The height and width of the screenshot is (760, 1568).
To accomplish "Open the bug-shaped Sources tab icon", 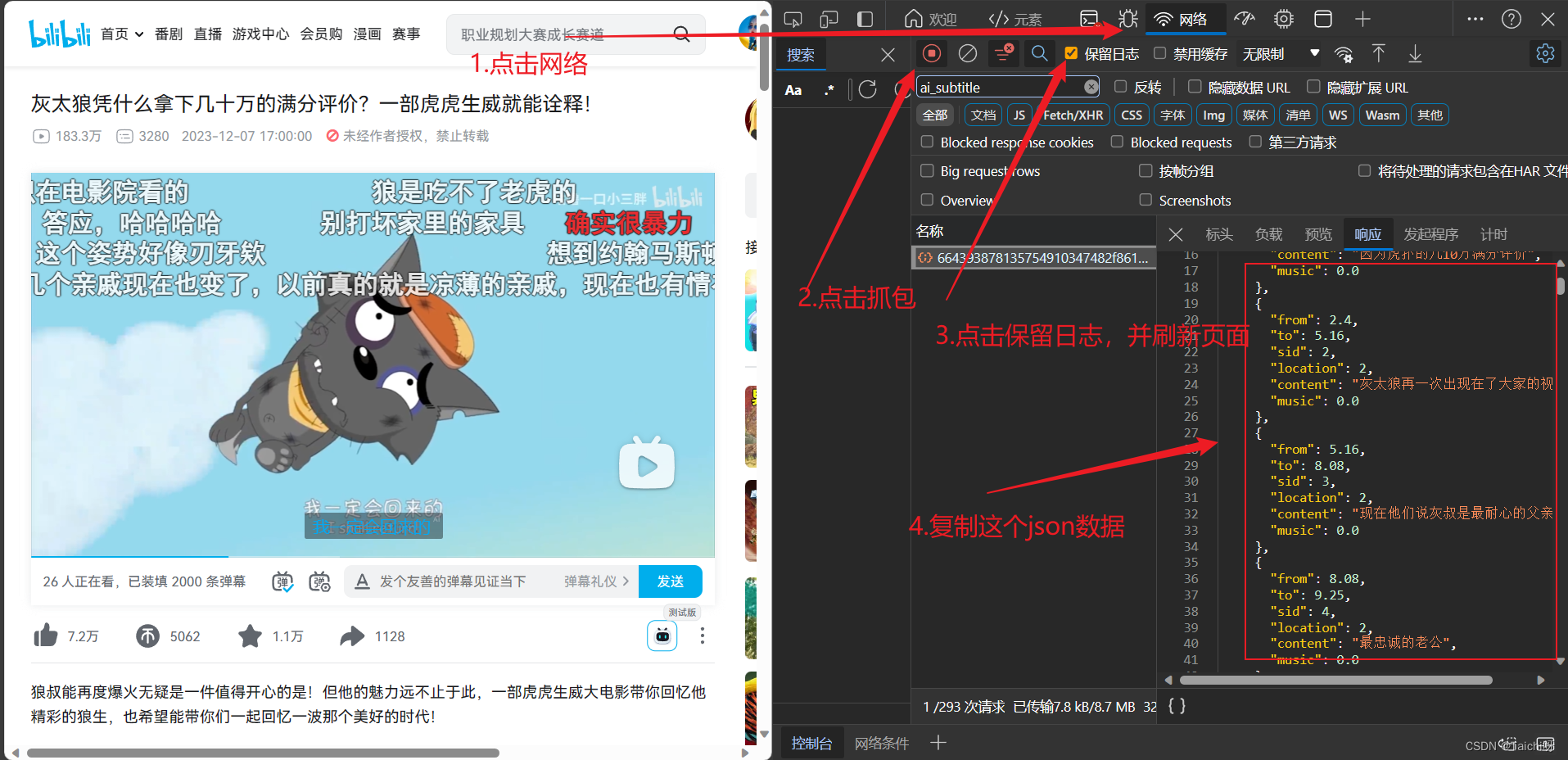I will (1128, 19).
